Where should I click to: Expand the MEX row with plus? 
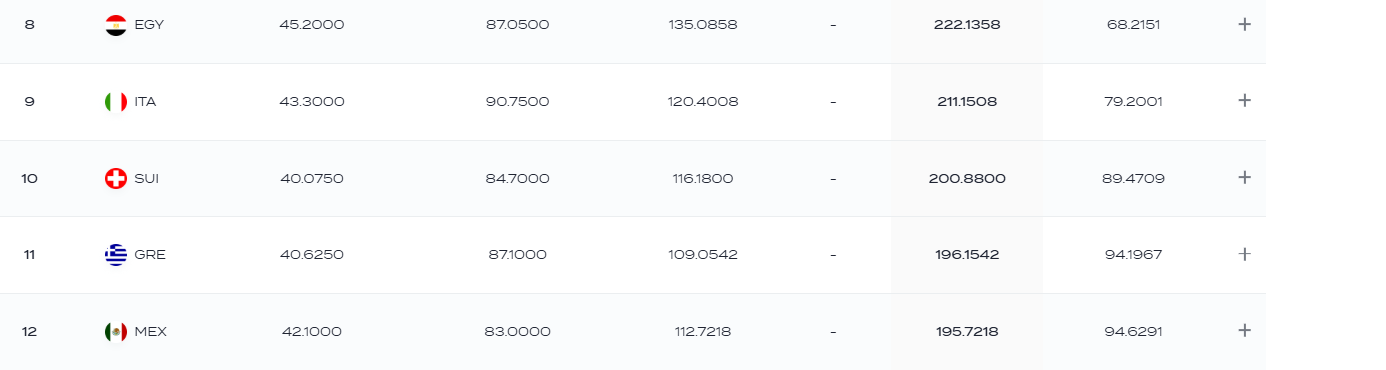pos(1244,330)
